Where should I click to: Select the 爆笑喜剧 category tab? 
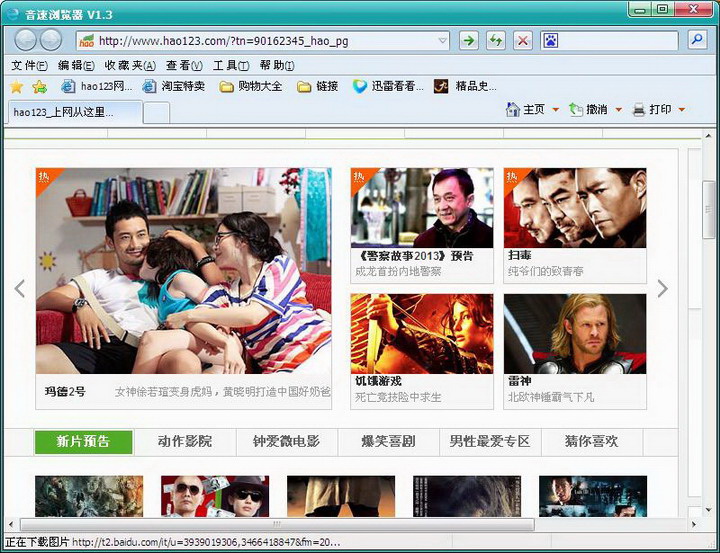pyautogui.click(x=388, y=441)
